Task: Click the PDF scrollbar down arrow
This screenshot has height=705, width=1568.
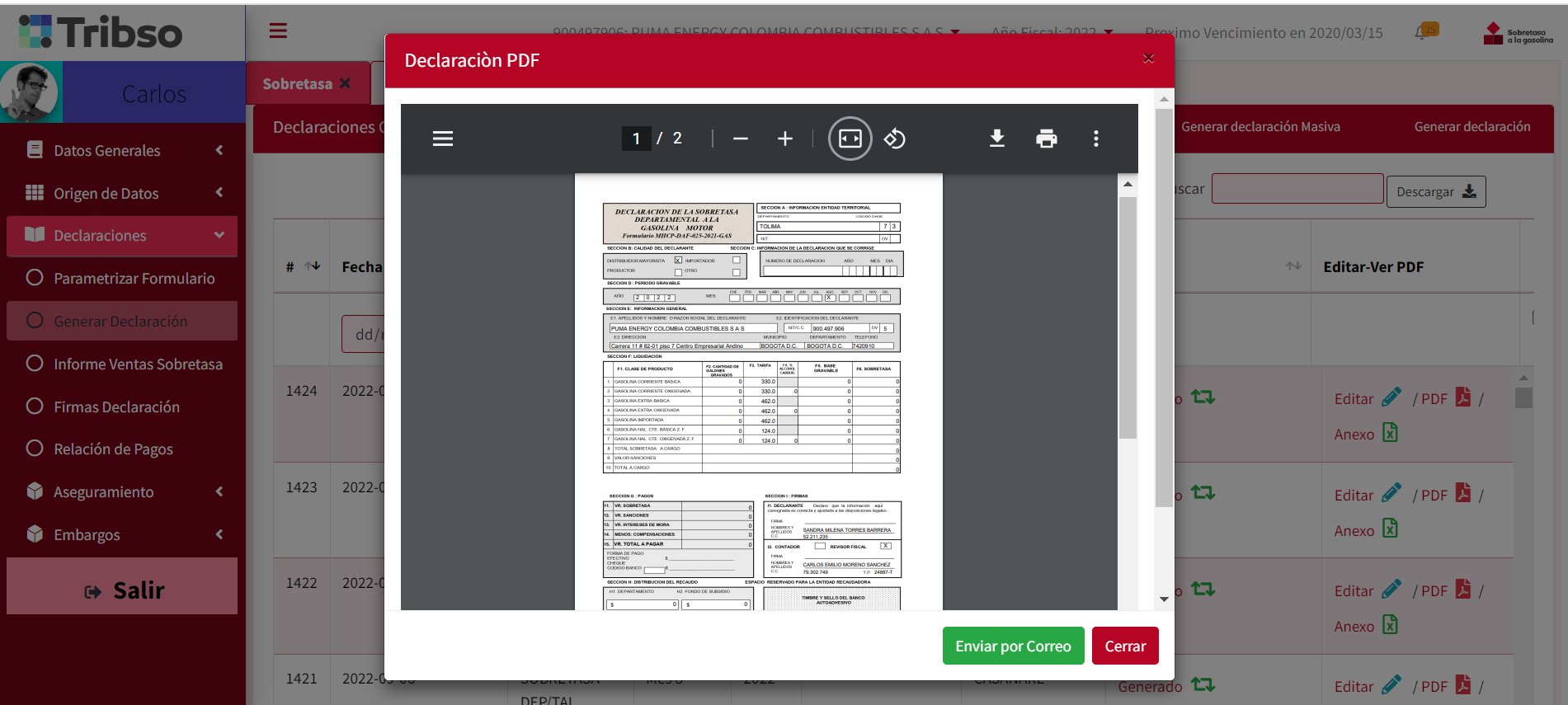Action: tap(1164, 599)
